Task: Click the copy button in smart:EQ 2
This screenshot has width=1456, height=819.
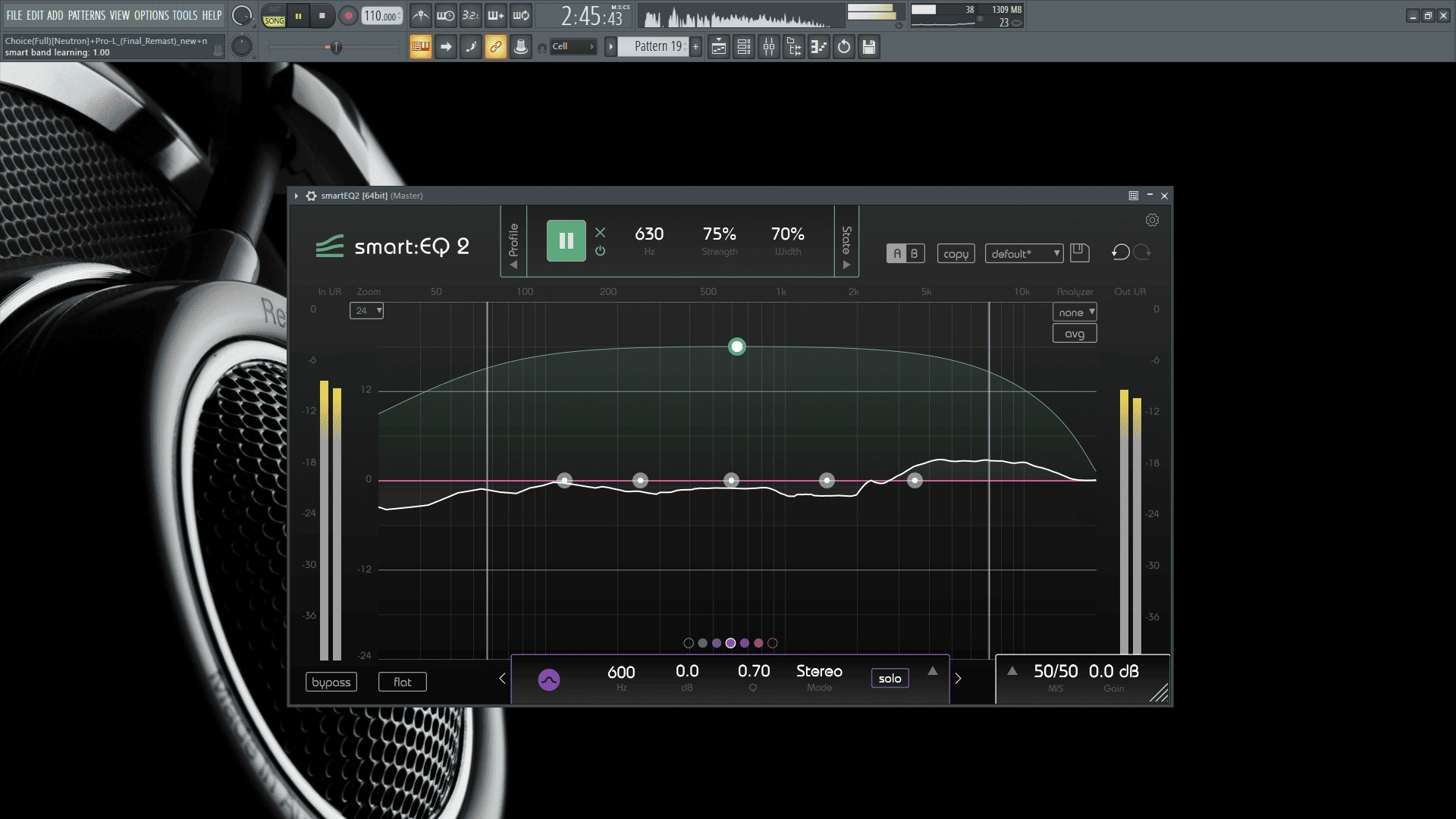Action: [955, 253]
